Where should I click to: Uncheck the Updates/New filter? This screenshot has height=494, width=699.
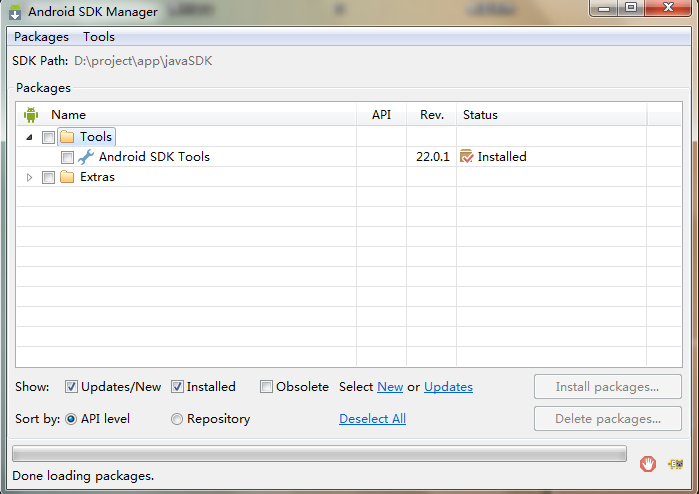(71, 387)
